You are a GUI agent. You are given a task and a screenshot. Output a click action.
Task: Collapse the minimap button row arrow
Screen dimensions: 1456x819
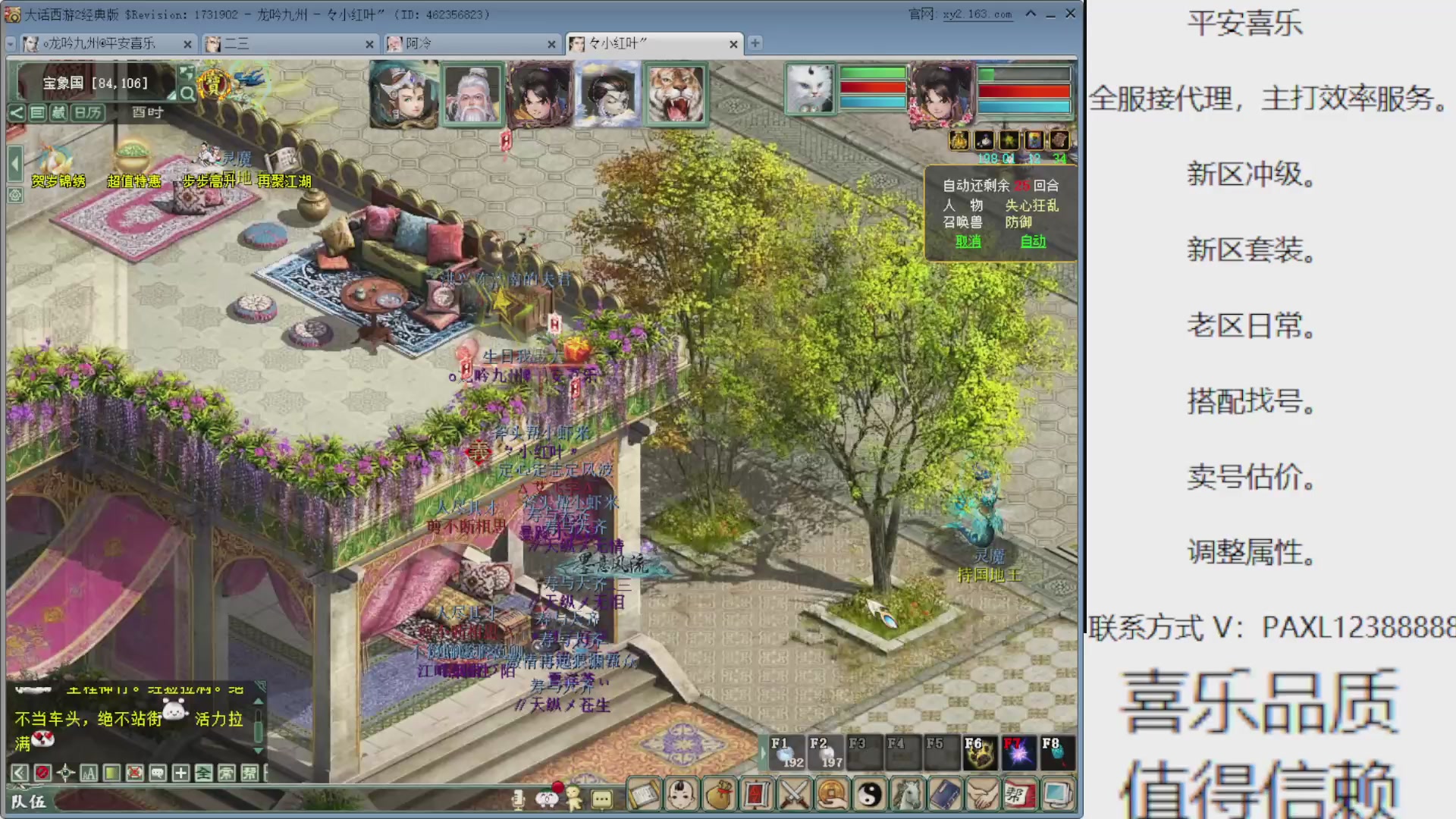(17, 113)
